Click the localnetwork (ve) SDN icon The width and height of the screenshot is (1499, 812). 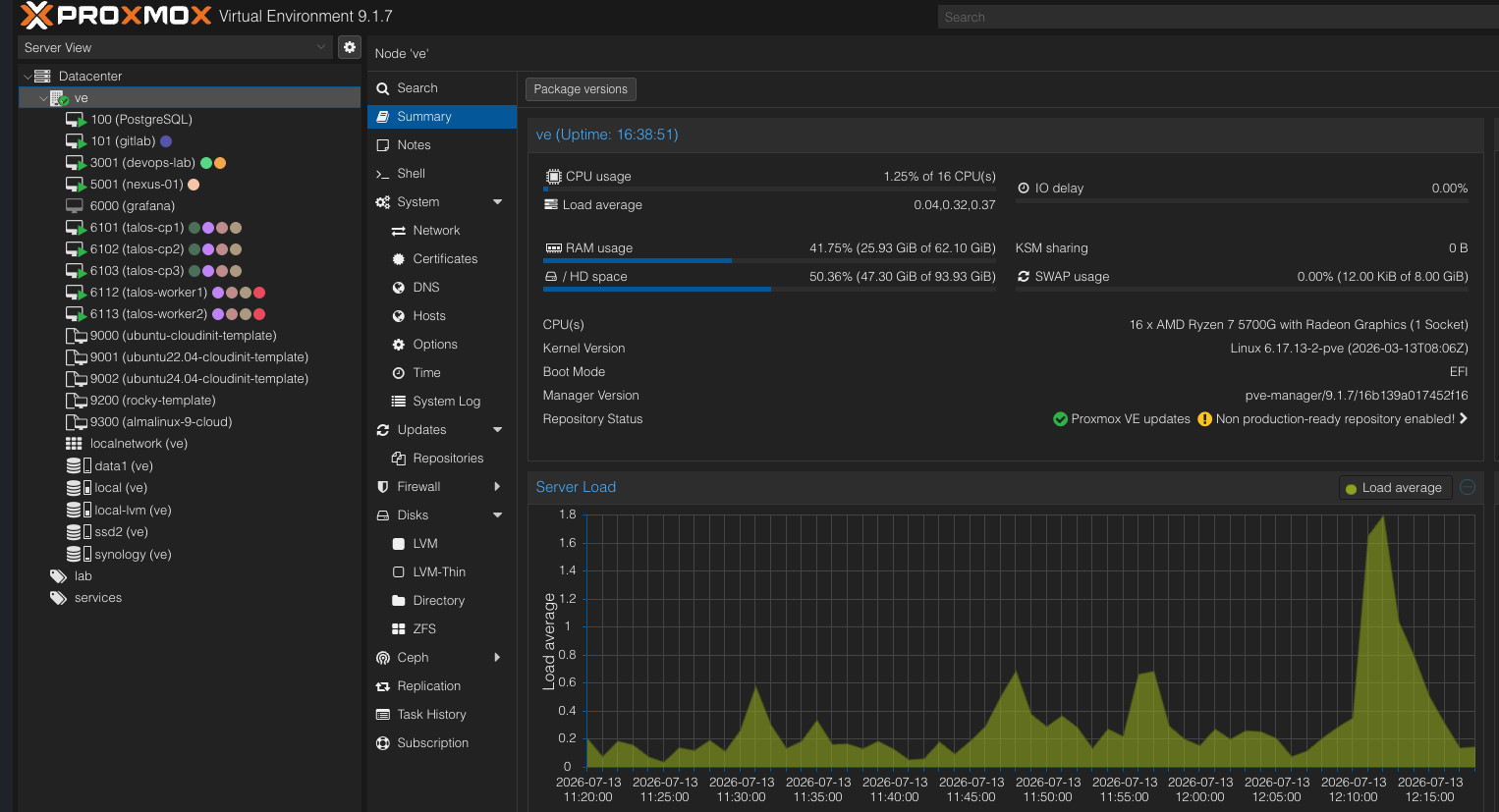[x=74, y=444]
